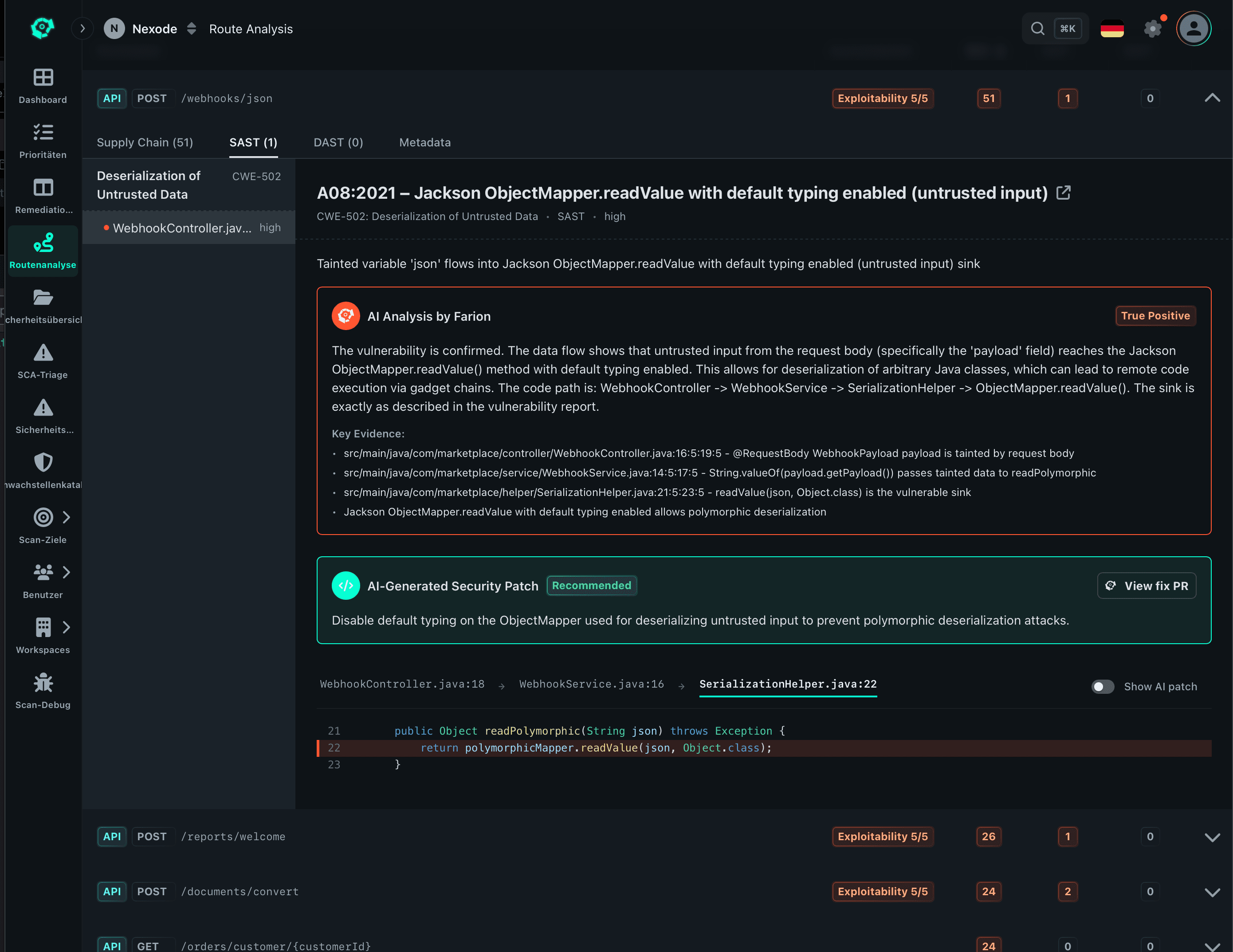1233x952 pixels.
Task: Select WebhookController.jav… high finding row
Action: [188, 228]
